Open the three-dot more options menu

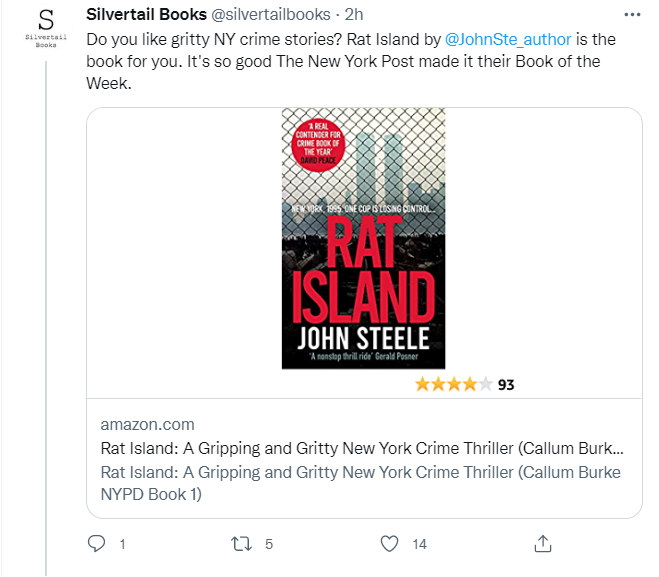(x=632, y=16)
